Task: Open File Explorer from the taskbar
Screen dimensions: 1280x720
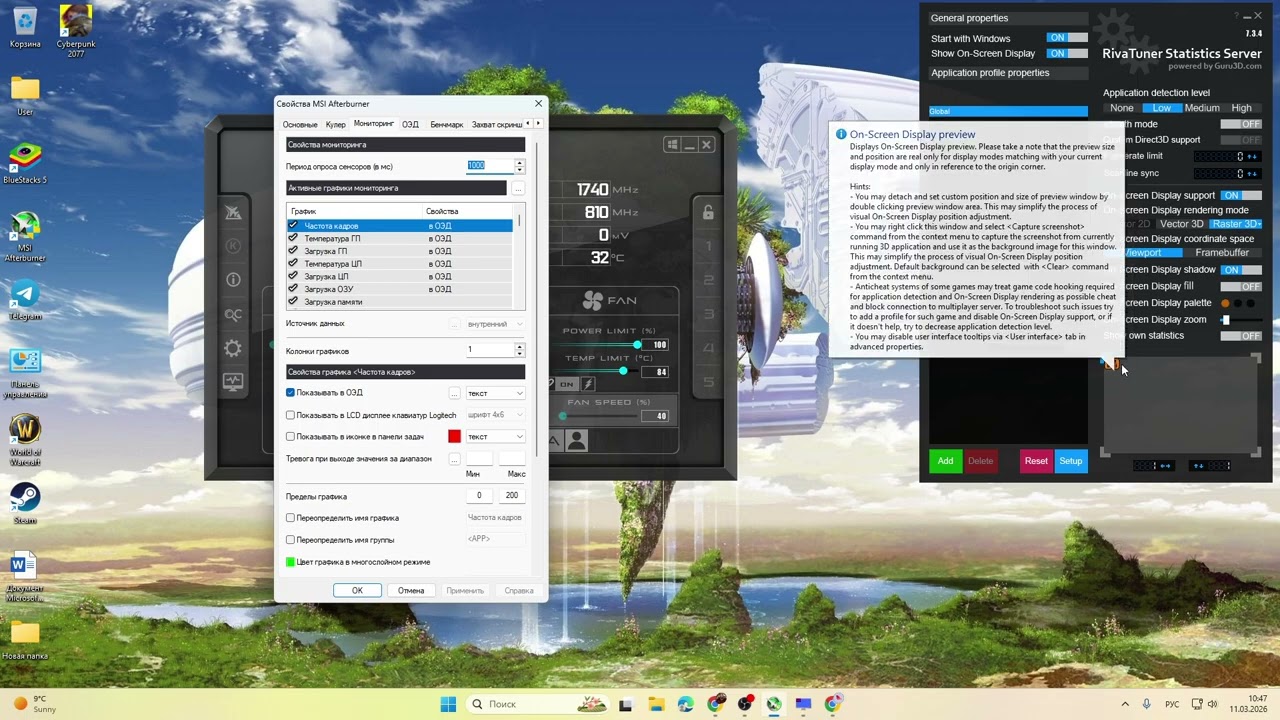Action: click(655, 704)
